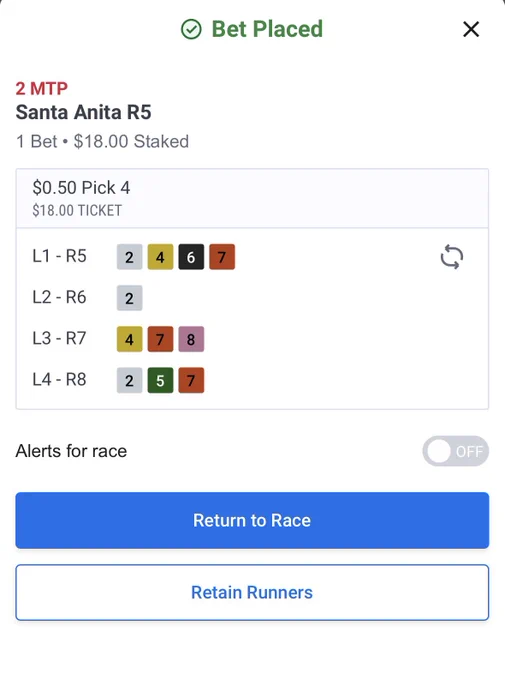The image size is (505, 680).
Task: Select yellow runner 4 in L1 - R5
Action: pos(160,257)
